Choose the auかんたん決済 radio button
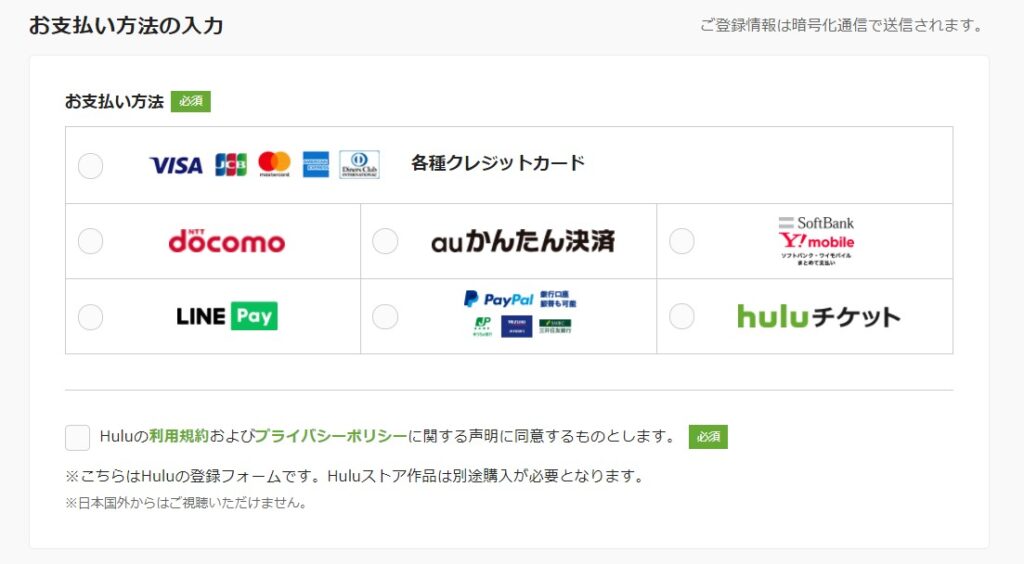This screenshot has height=564, width=1024. 385,241
